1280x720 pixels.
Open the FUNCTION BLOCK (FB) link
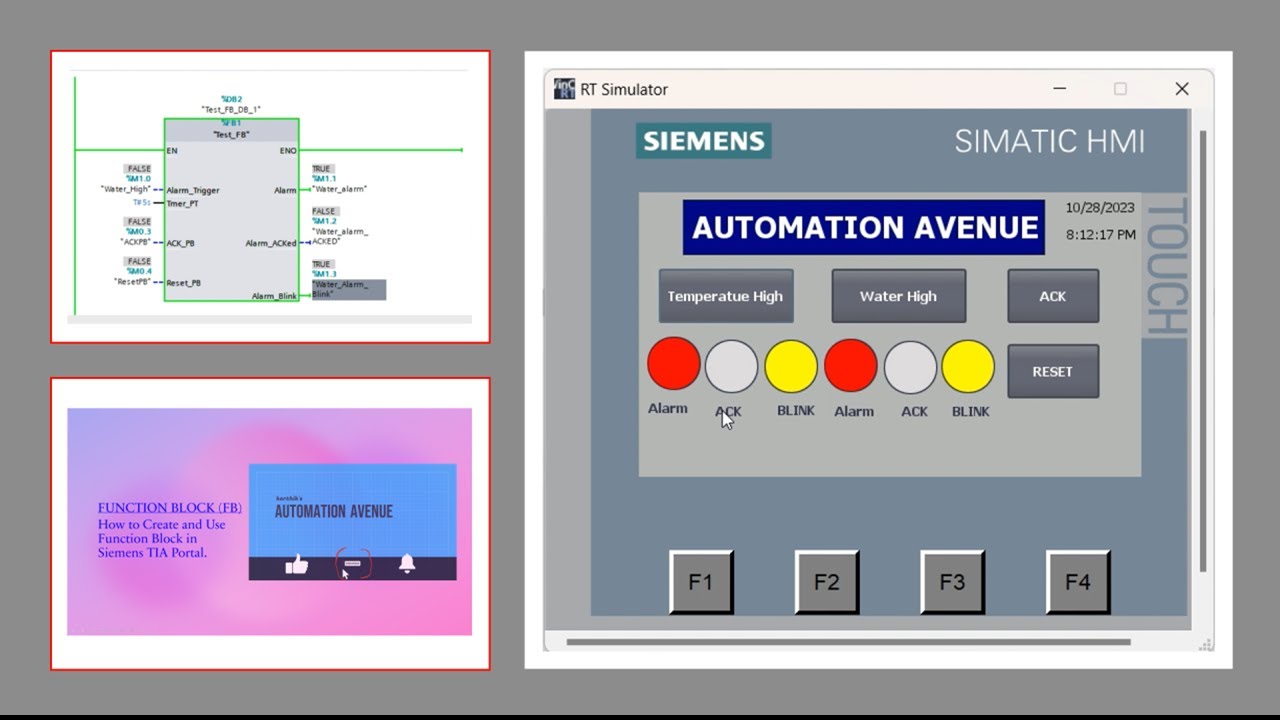pyautogui.click(x=170, y=508)
